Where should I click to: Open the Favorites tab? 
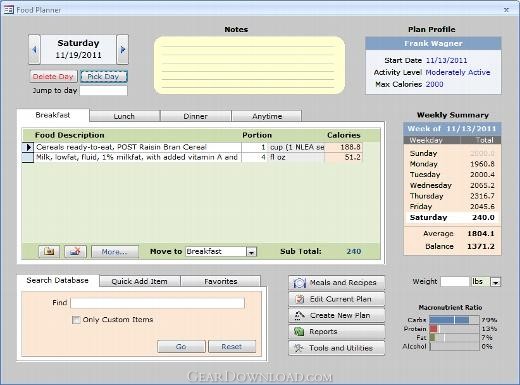[221, 281]
